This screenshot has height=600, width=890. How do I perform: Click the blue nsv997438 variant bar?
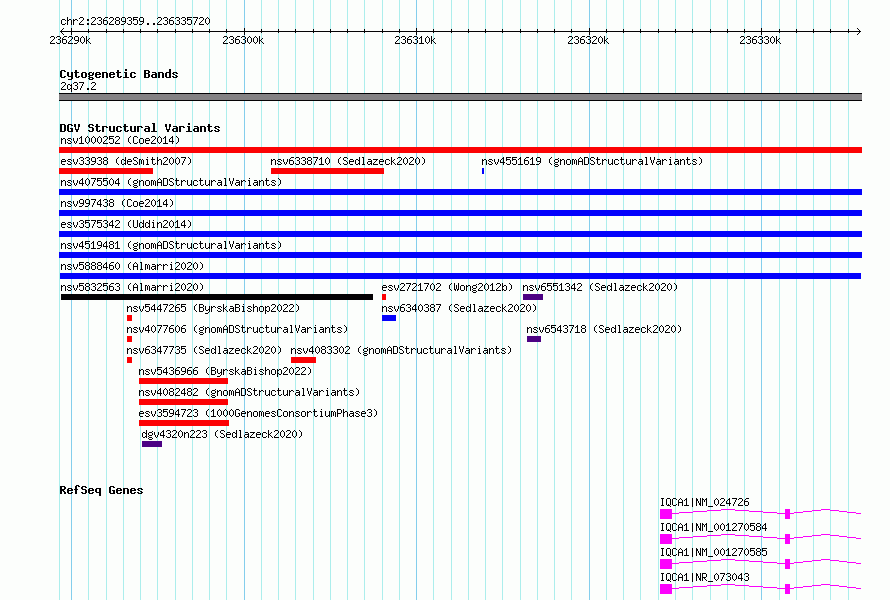pos(460,213)
